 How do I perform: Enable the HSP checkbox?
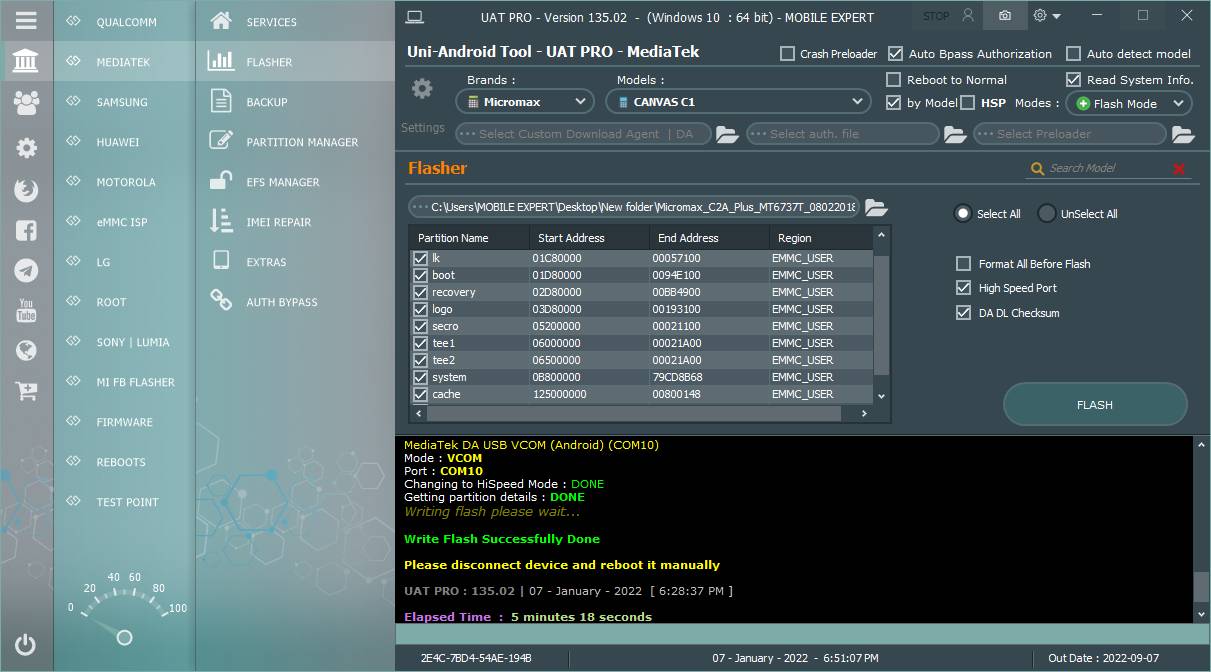967,103
